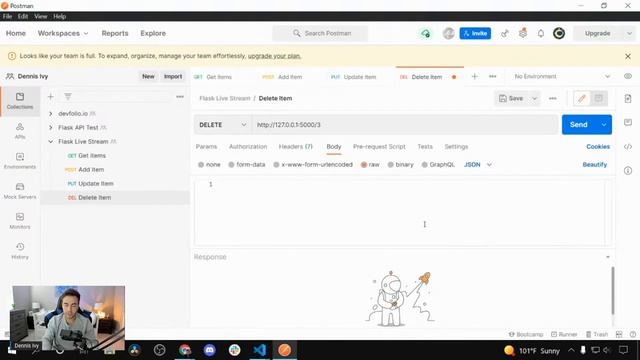
Task: Expand the devfolio.io collection
Action: pyautogui.click(x=51, y=113)
